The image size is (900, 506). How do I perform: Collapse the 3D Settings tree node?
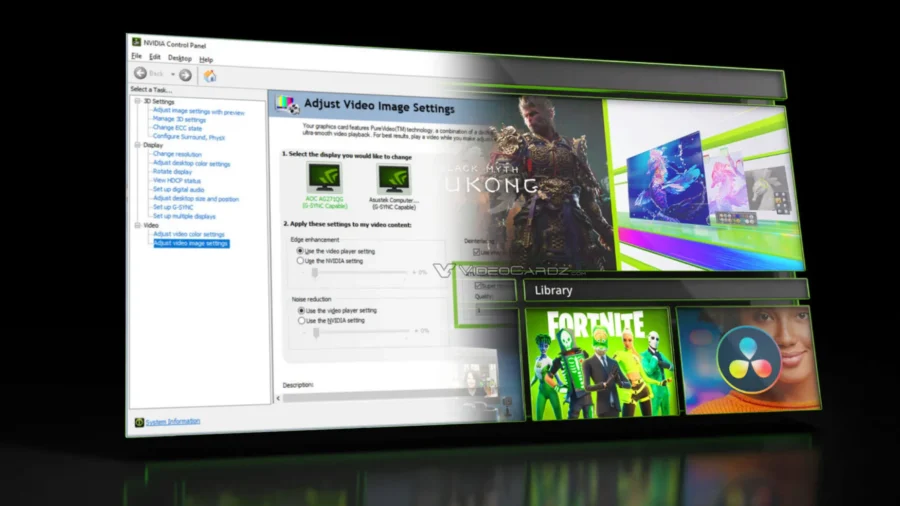138,101
